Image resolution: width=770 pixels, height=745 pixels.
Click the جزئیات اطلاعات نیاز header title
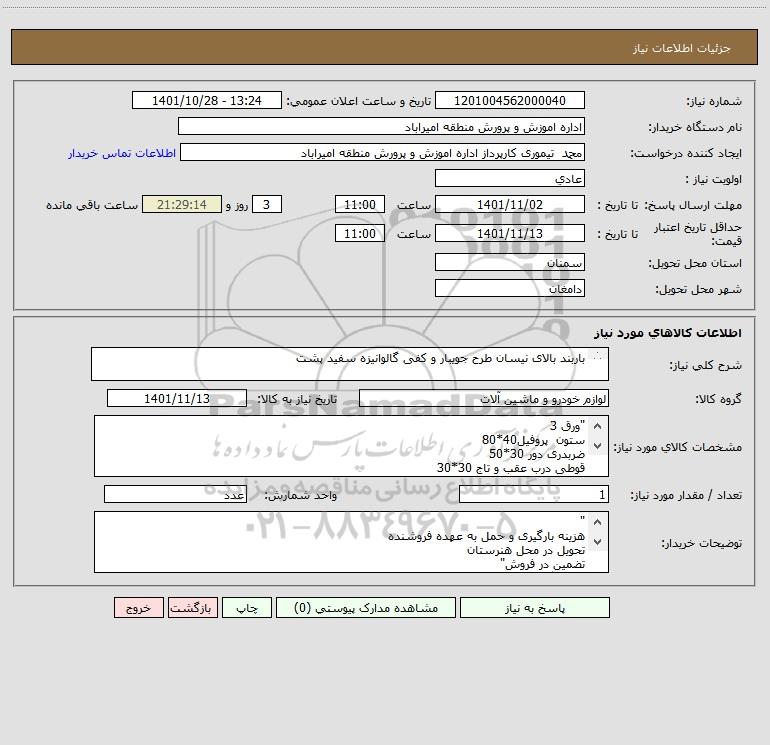coord(682,48)
